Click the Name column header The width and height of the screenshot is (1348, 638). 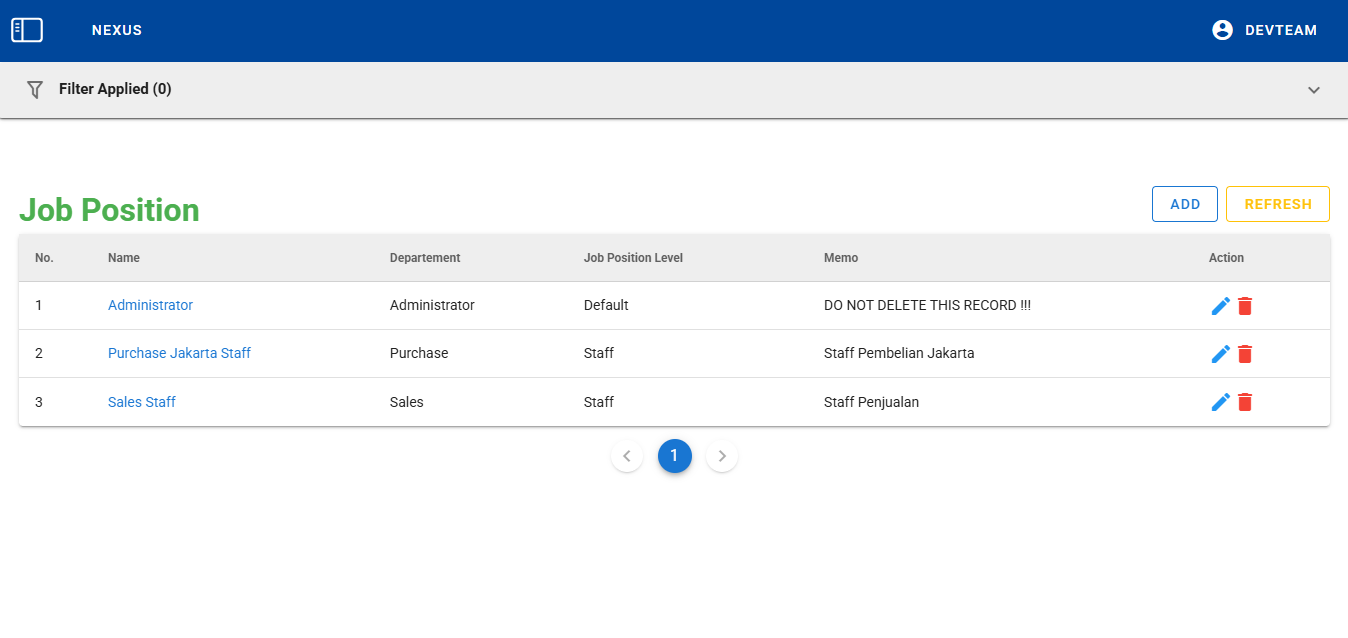(124, 258)
